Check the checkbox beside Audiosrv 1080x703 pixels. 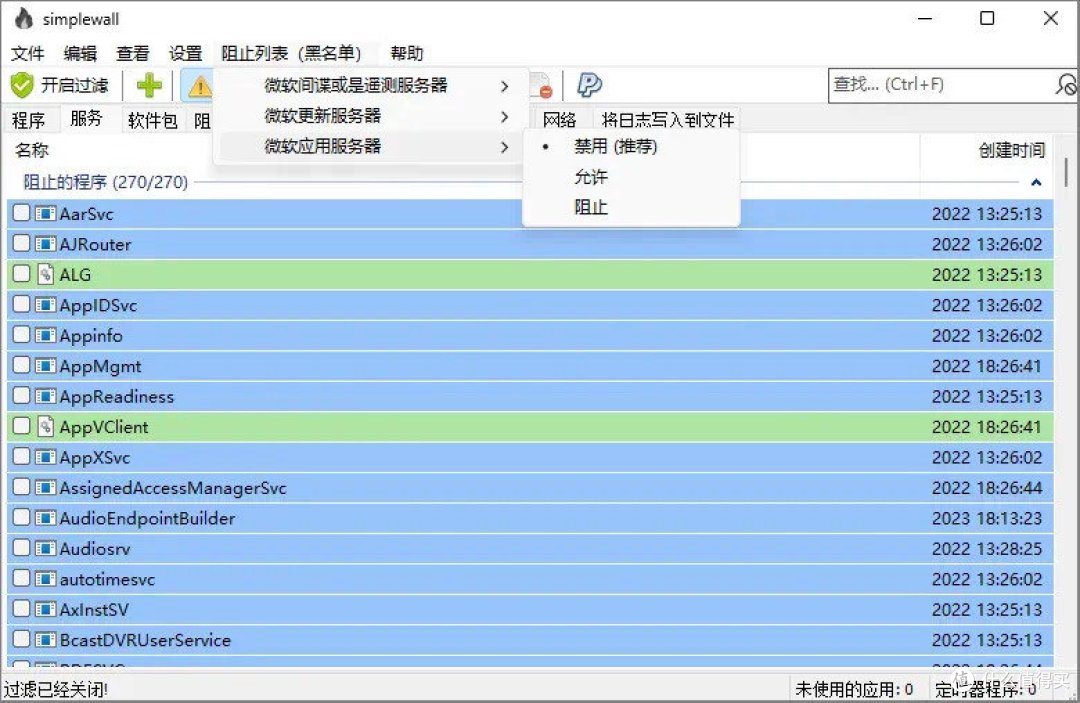point(21,548)
